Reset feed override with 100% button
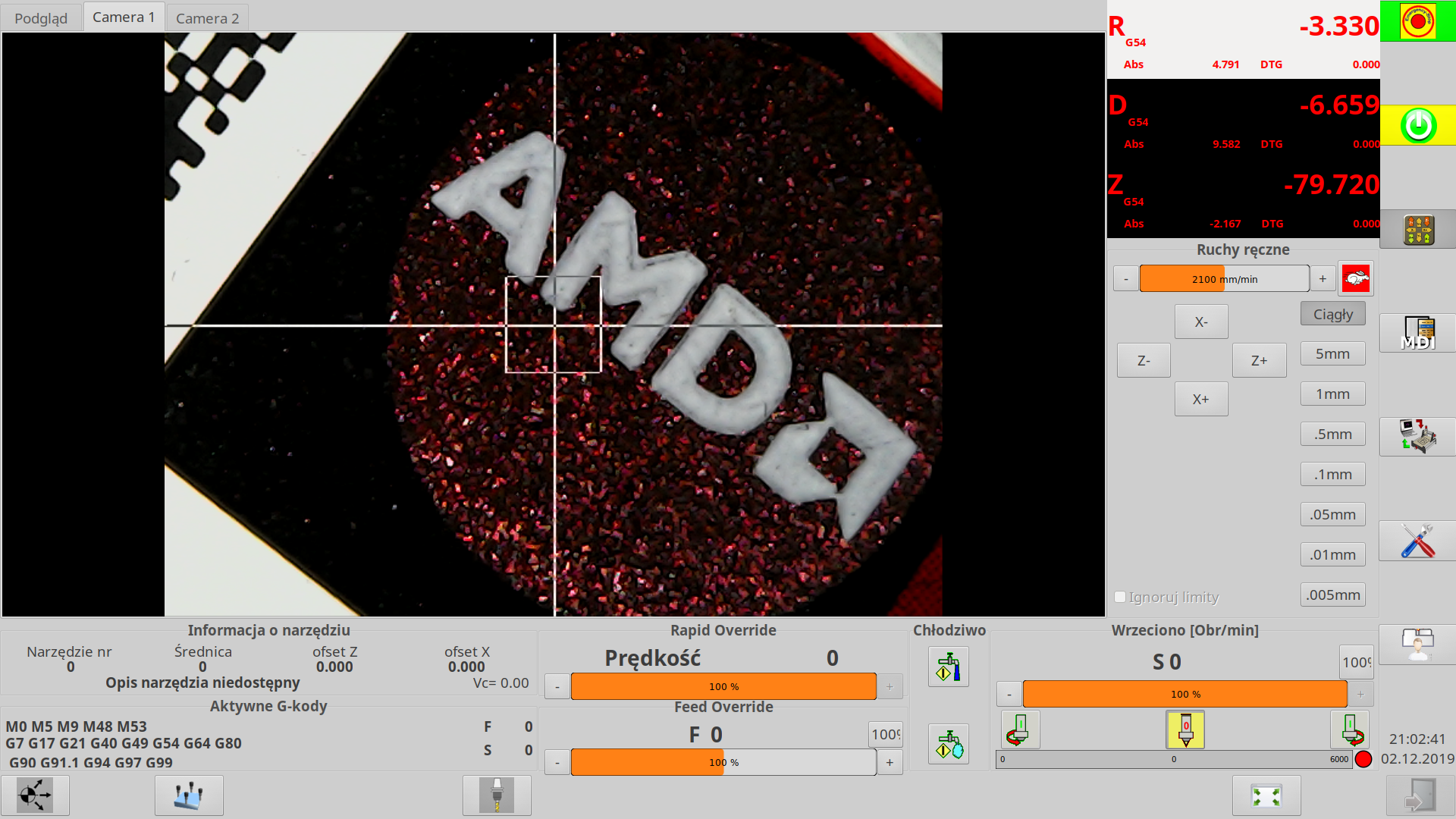Viewport: 1456px width, 819px height. (x=886, y=735)
